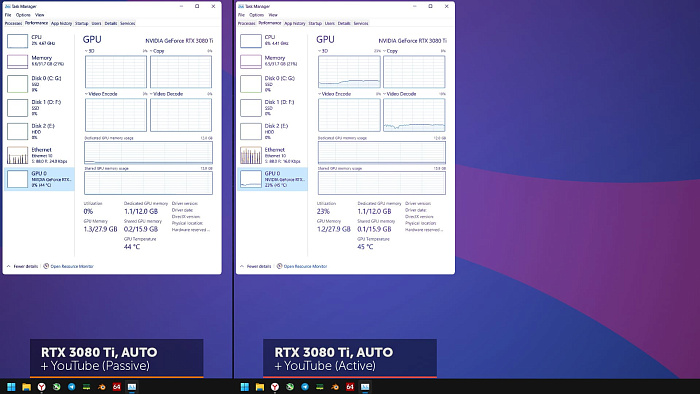This screenshot has width=700, height=394.
Task: Open File Explorer from the left taskbar
Action: point(26,387)
